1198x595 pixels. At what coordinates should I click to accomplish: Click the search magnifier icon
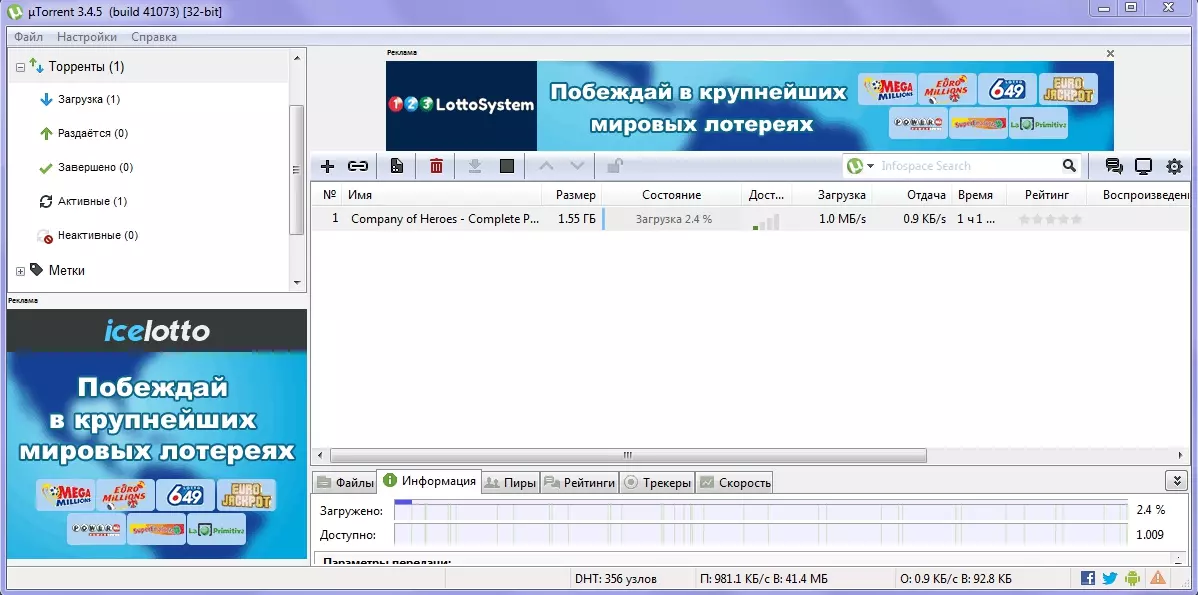click(x=1070, y=166)
